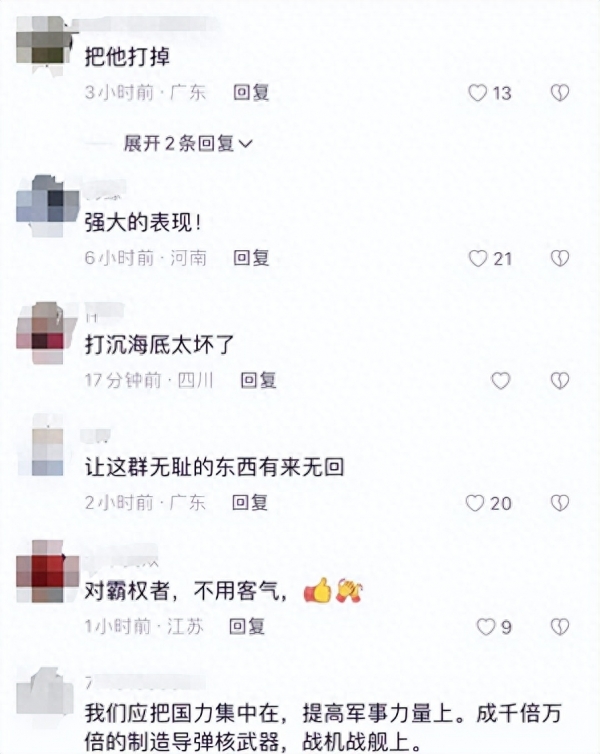
Task: Reply to the comment from 广东 3小时前
Action: click(x=251, y=92)
